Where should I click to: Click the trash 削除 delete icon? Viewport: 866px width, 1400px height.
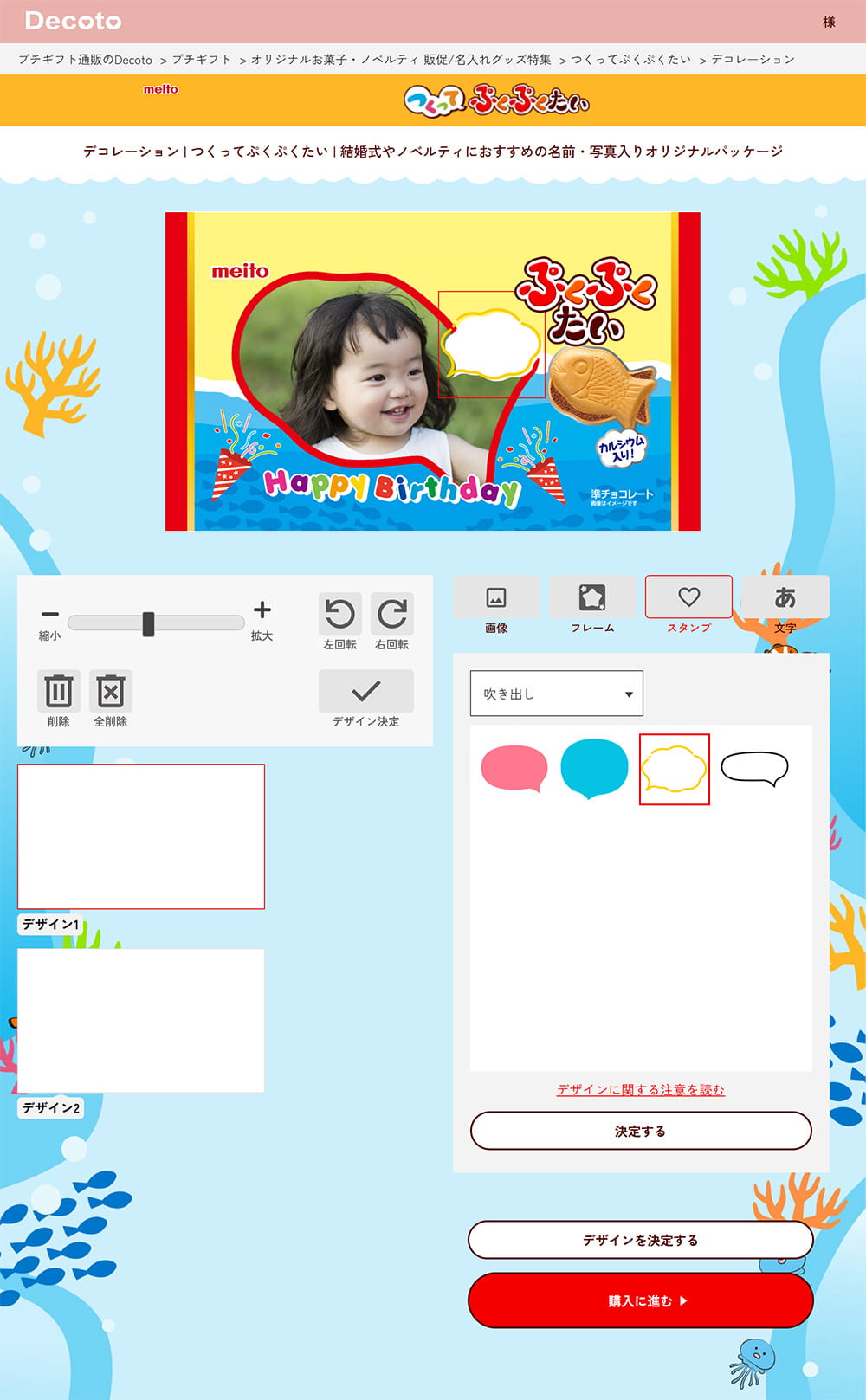point(58,691)
